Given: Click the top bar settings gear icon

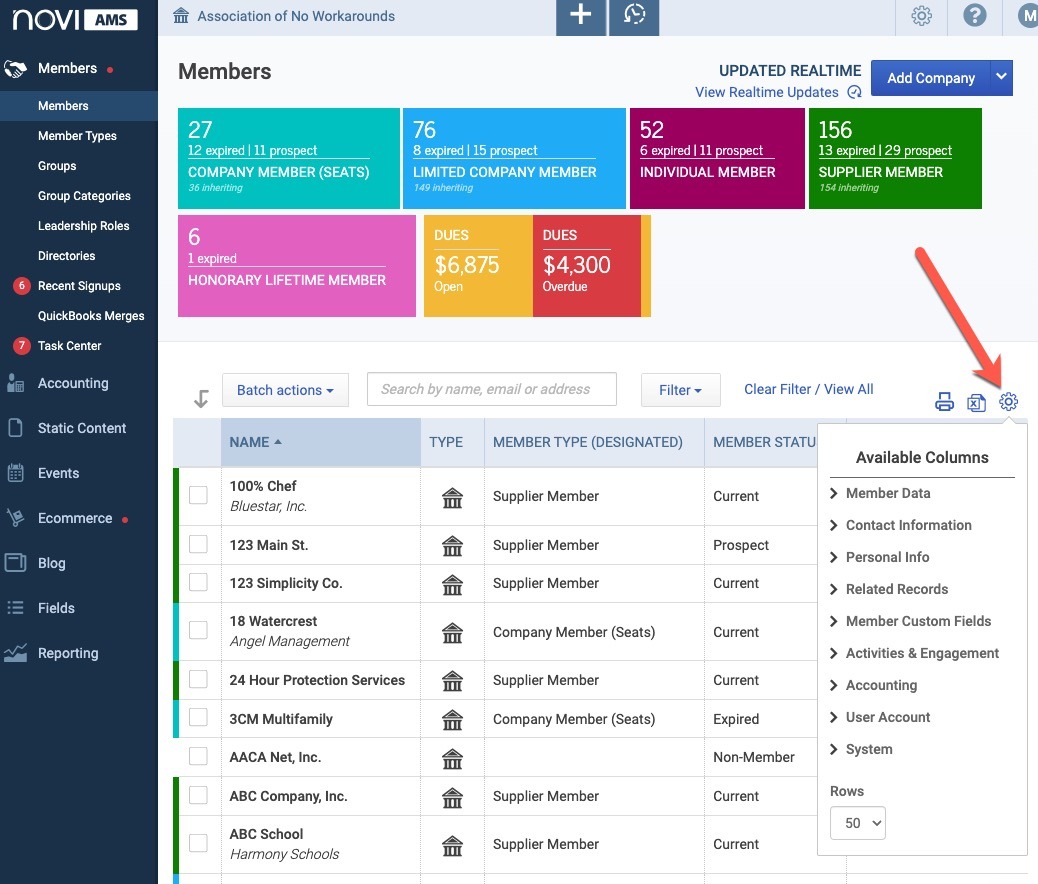Looking at the screenshot, I should click(x=921, y=15).
